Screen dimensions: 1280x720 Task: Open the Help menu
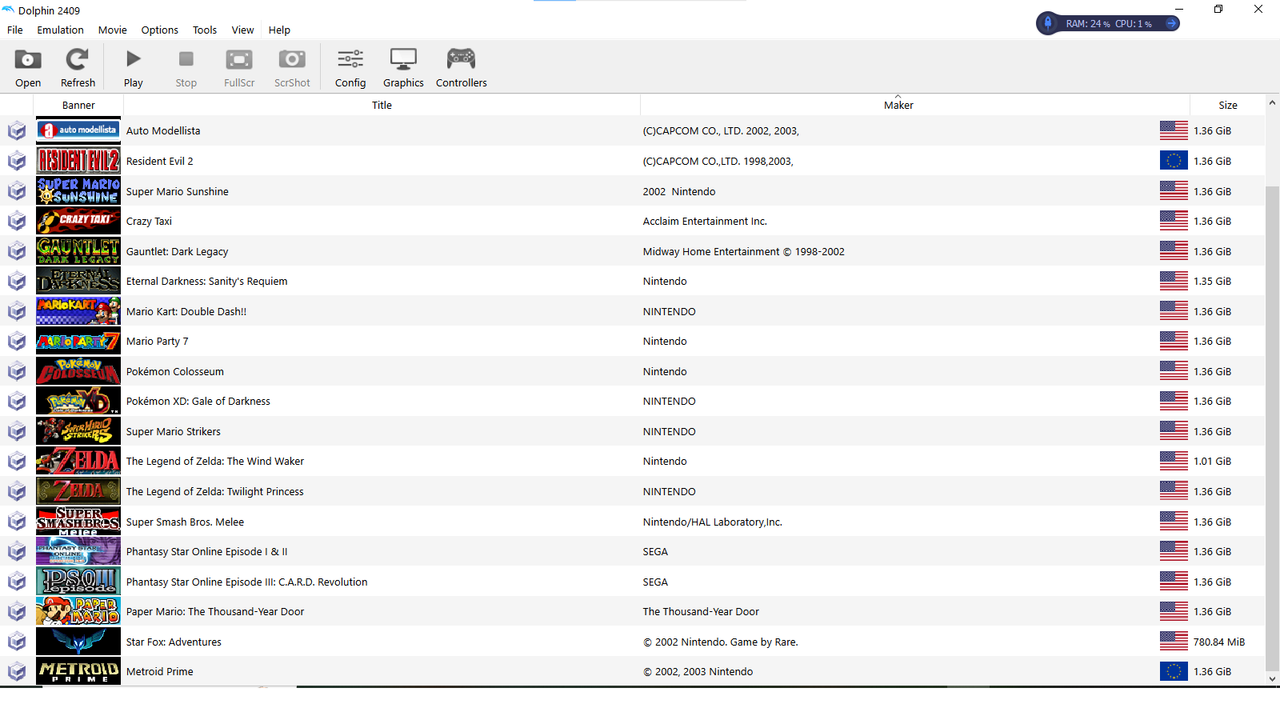279,30
